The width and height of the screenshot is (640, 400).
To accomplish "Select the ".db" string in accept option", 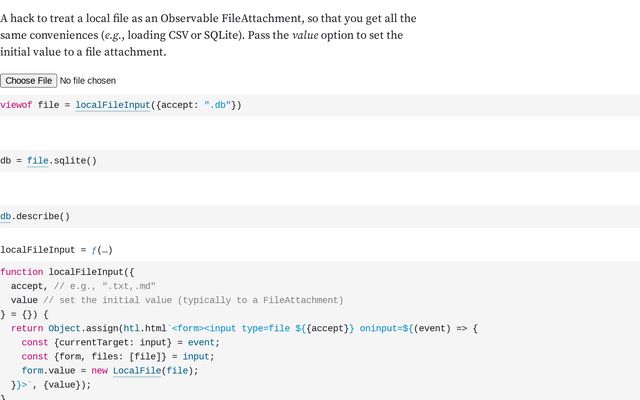I will tap(218, 105).
